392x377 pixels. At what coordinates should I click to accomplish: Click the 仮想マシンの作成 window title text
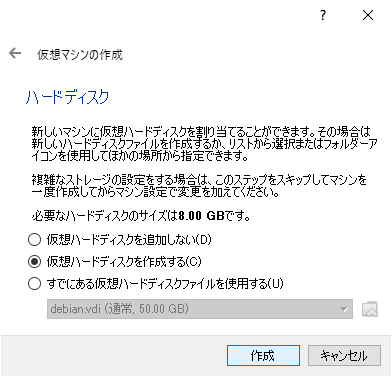tap(80, 54)
